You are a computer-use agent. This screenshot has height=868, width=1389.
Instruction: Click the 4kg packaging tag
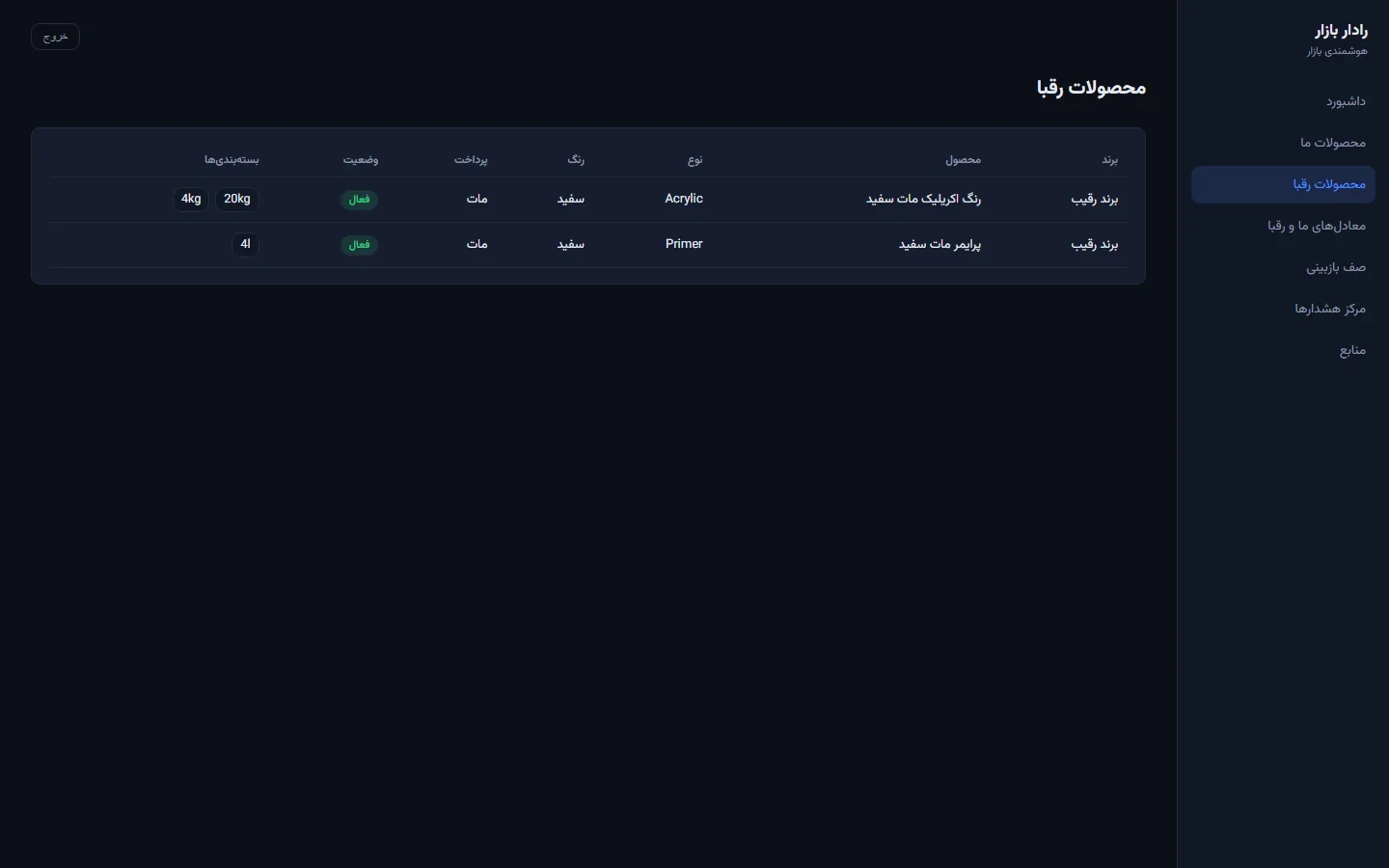(x=191, y=199)
